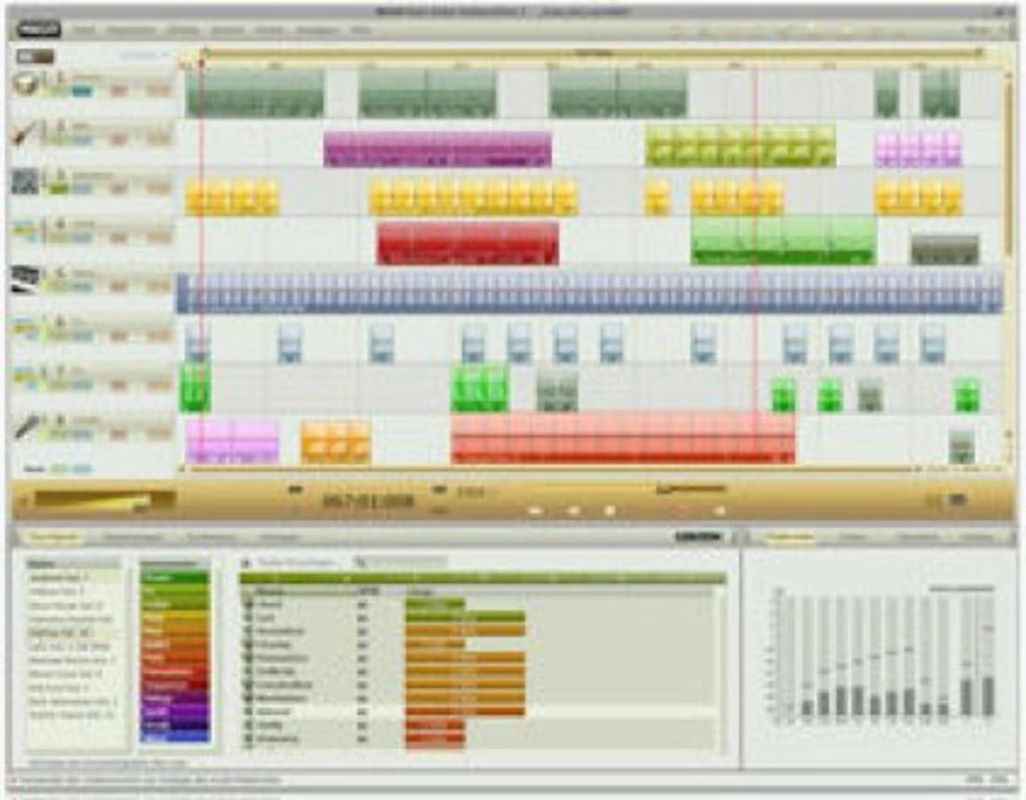
Task: Click the red playhead marker on the timeline ruler
Action: [202, 62]
